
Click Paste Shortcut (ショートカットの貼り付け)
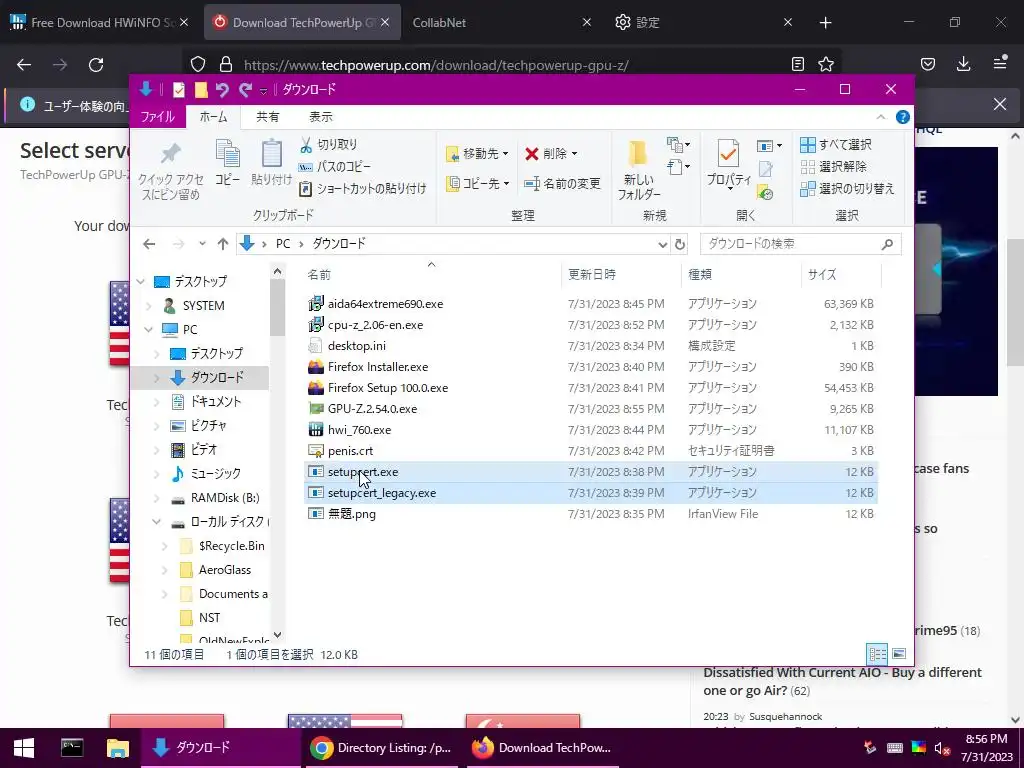tap(362, 189)
